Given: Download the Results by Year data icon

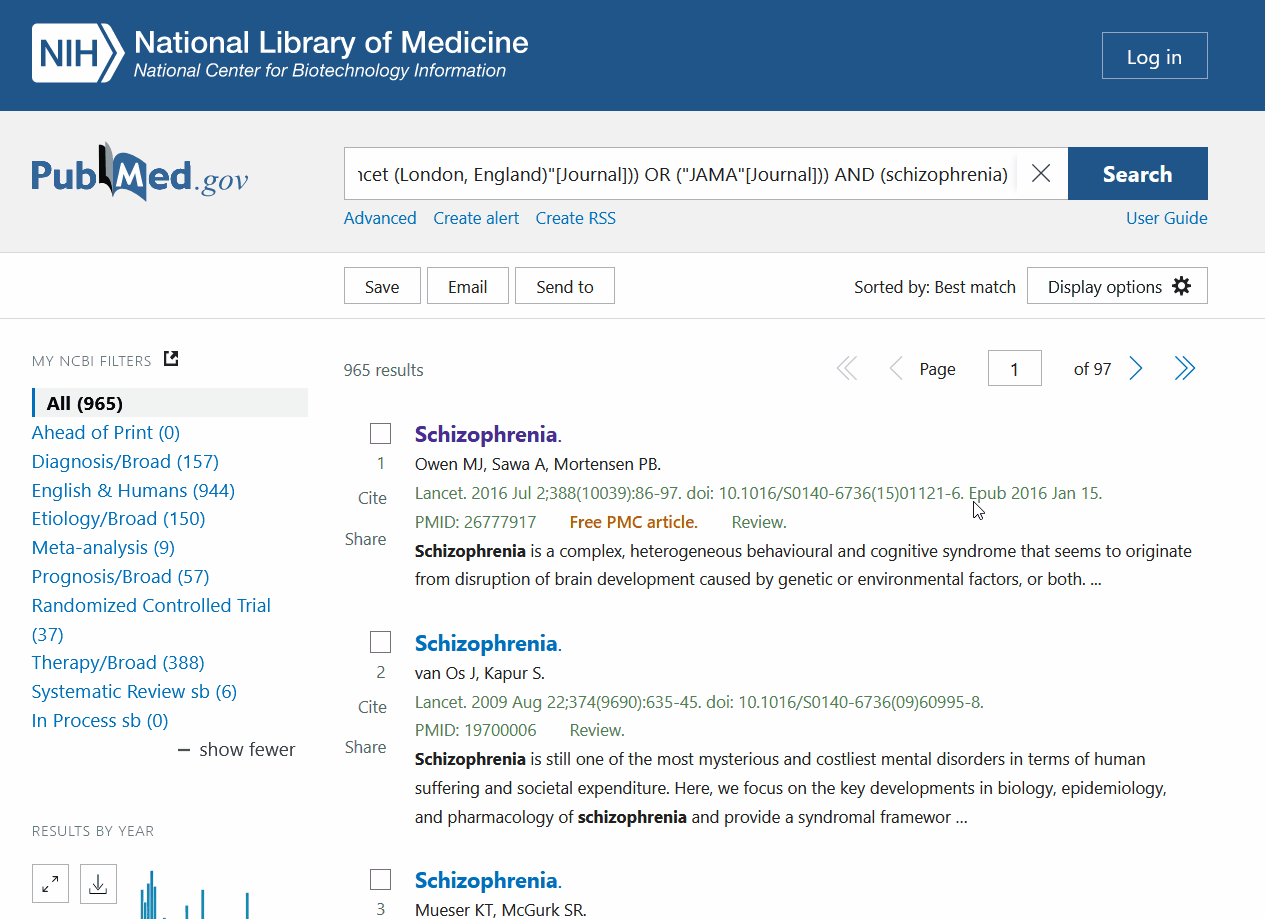Looking at the screenshot, I should pyautogui.click(x=98, y=883).
